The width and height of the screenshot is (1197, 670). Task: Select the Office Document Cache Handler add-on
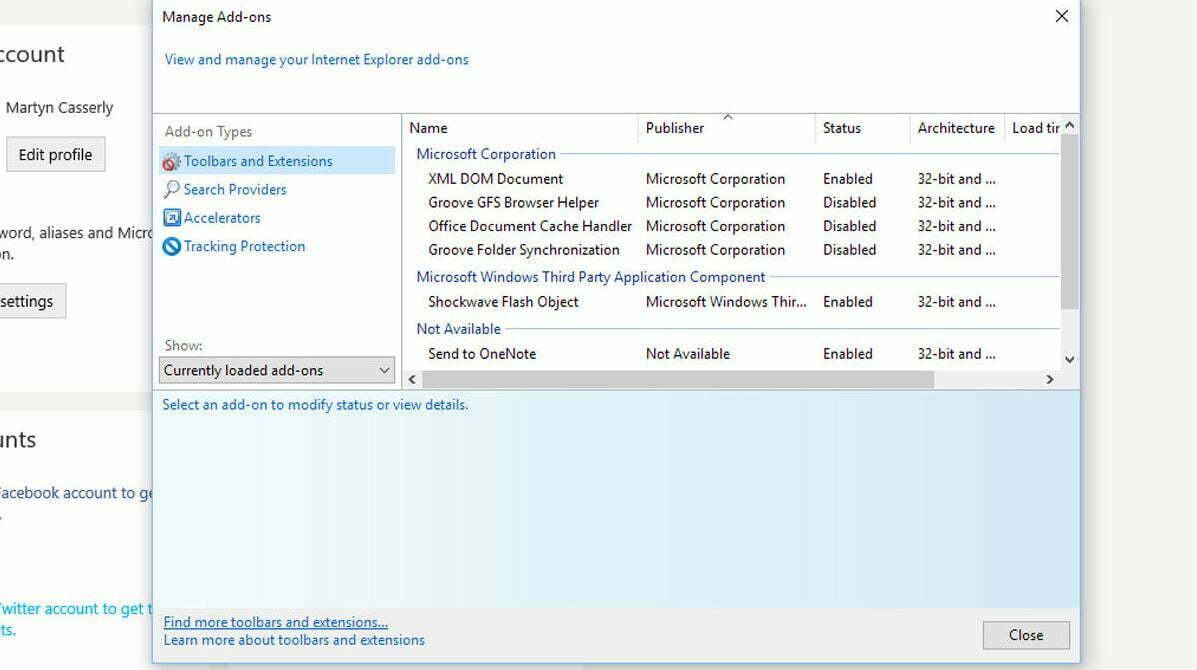pos(530,226)
